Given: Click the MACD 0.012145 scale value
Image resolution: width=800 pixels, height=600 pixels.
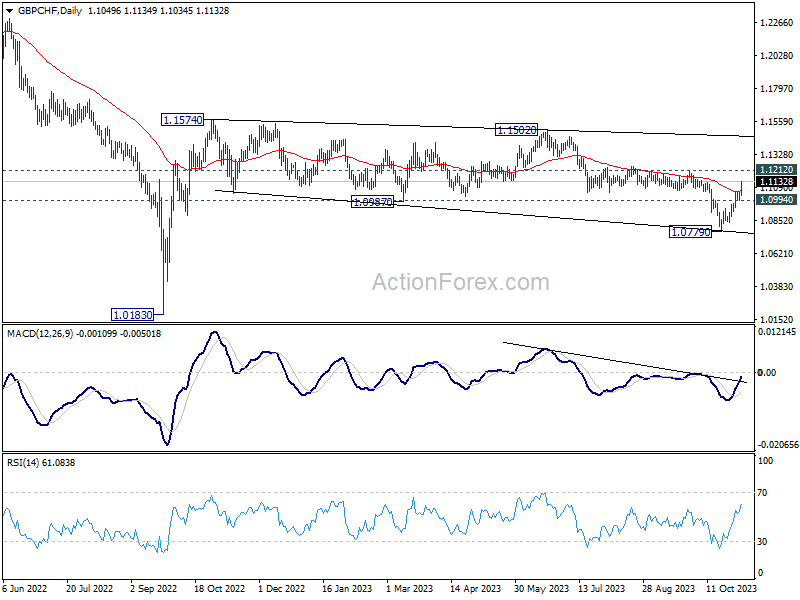Looking at the screenshot, I should [777, 332].
